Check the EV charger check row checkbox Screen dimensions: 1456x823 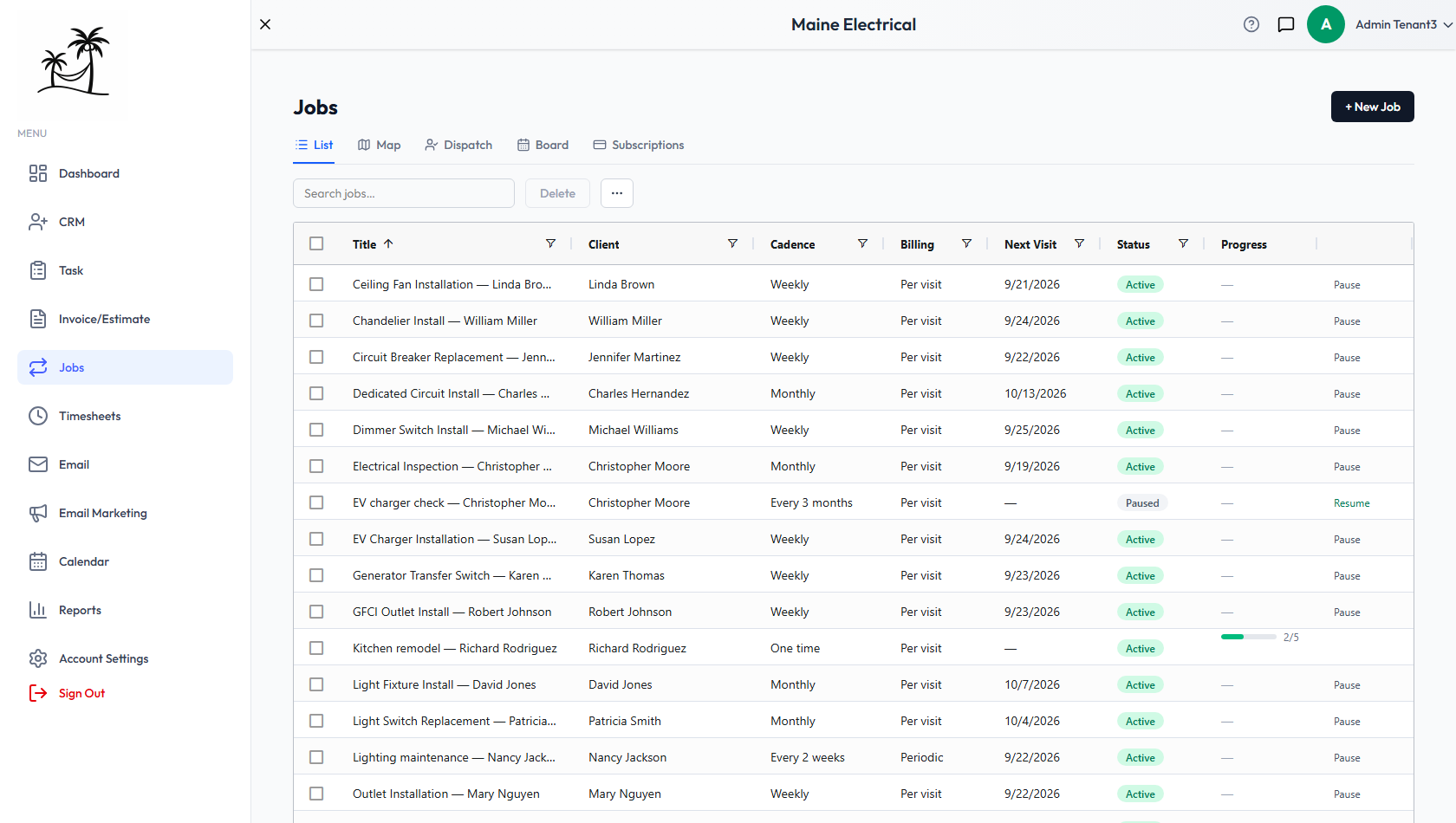tap(316, 502)
